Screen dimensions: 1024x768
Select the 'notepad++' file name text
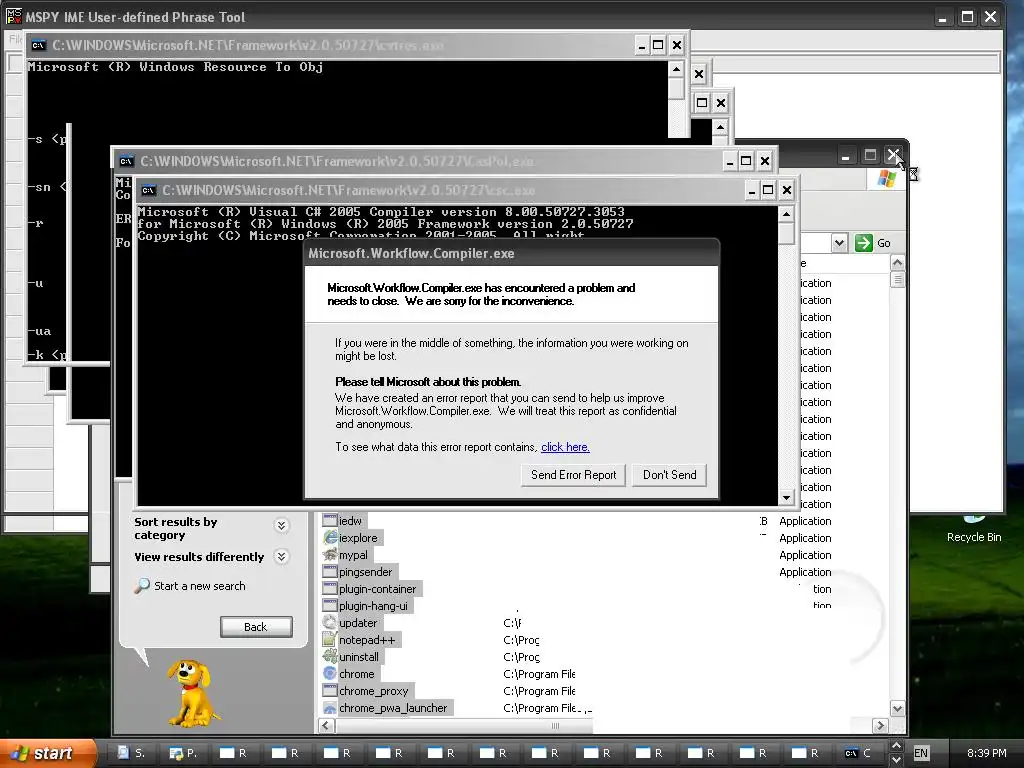(x=367, y=640)
